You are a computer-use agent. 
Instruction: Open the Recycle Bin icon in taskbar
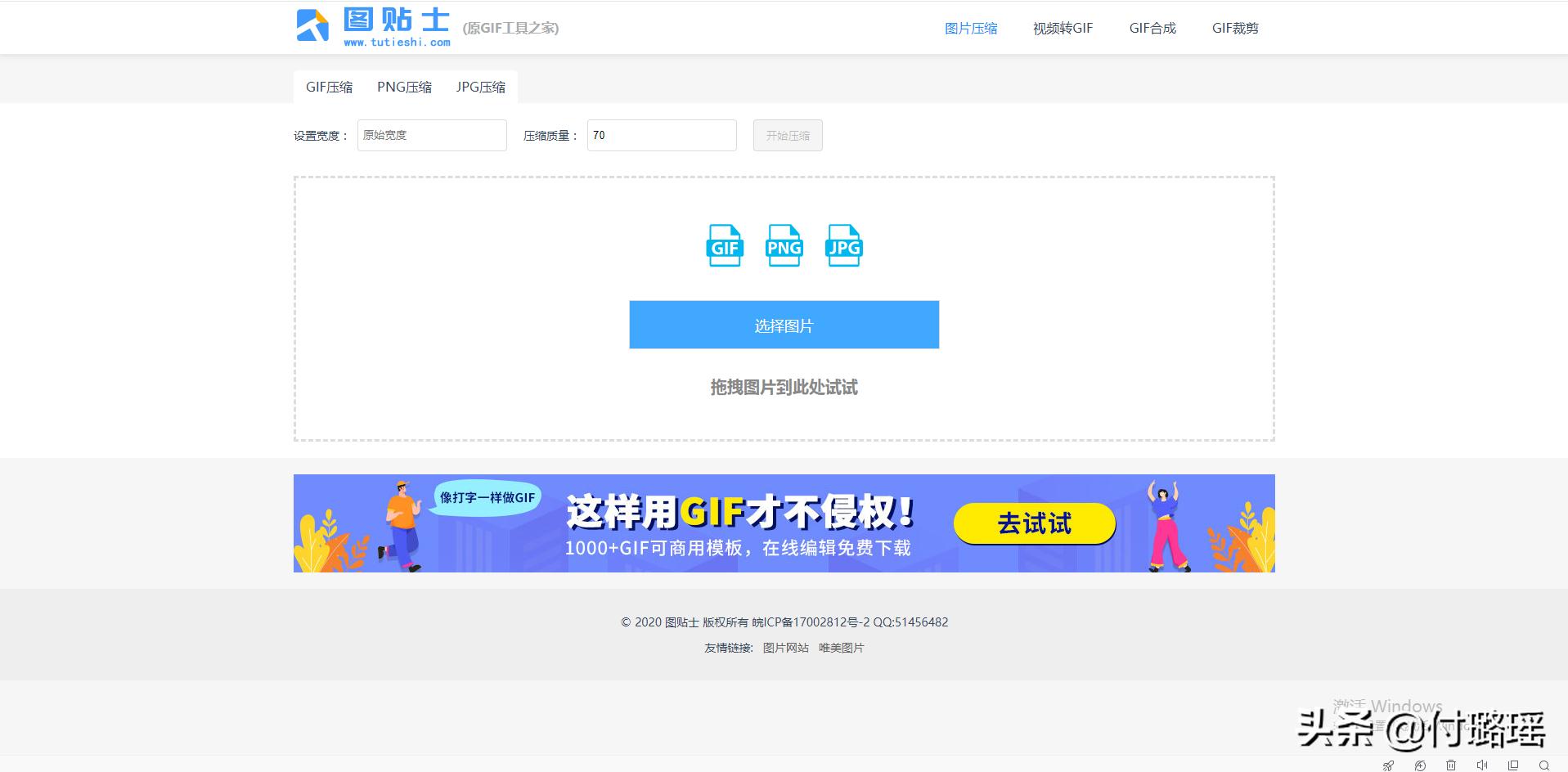1451,765
